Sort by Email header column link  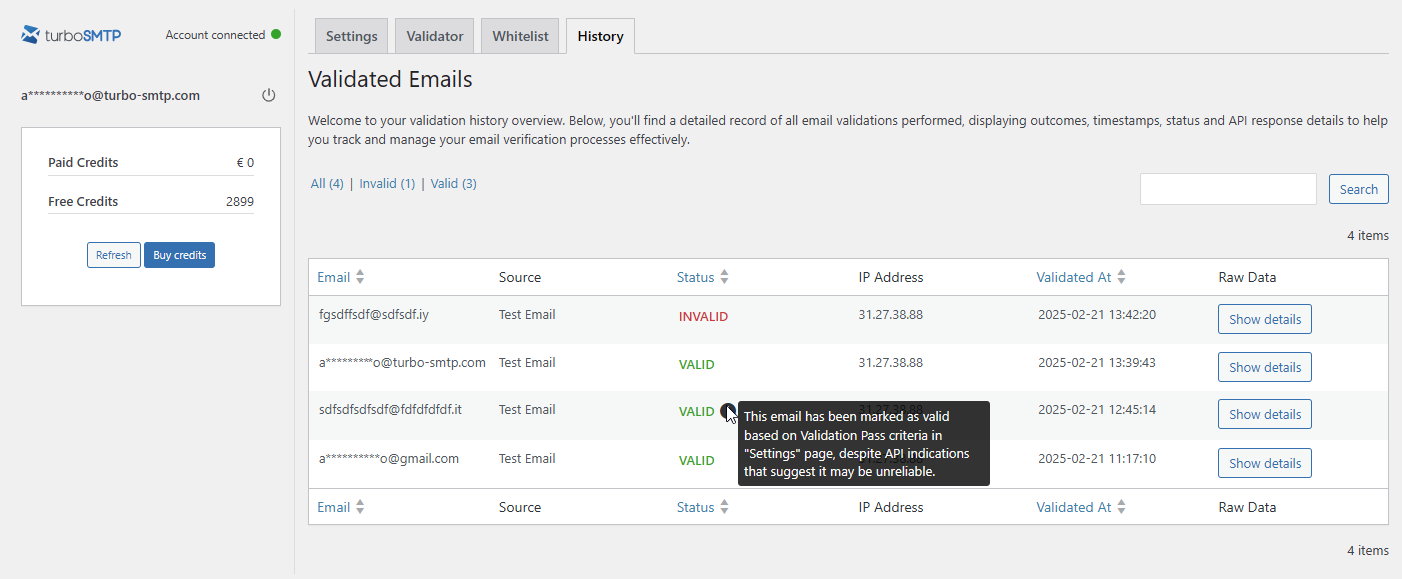(334, 277)
